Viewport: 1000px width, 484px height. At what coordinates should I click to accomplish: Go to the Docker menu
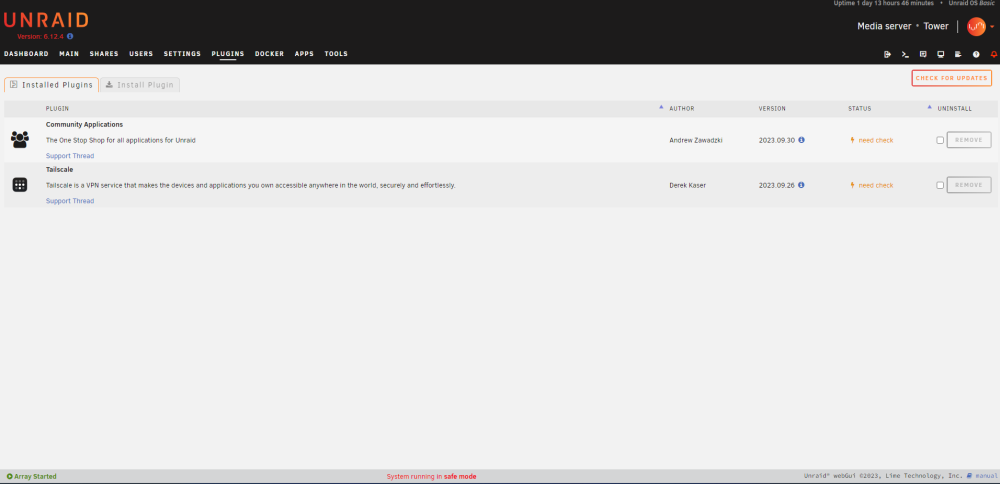pos(269,54)
